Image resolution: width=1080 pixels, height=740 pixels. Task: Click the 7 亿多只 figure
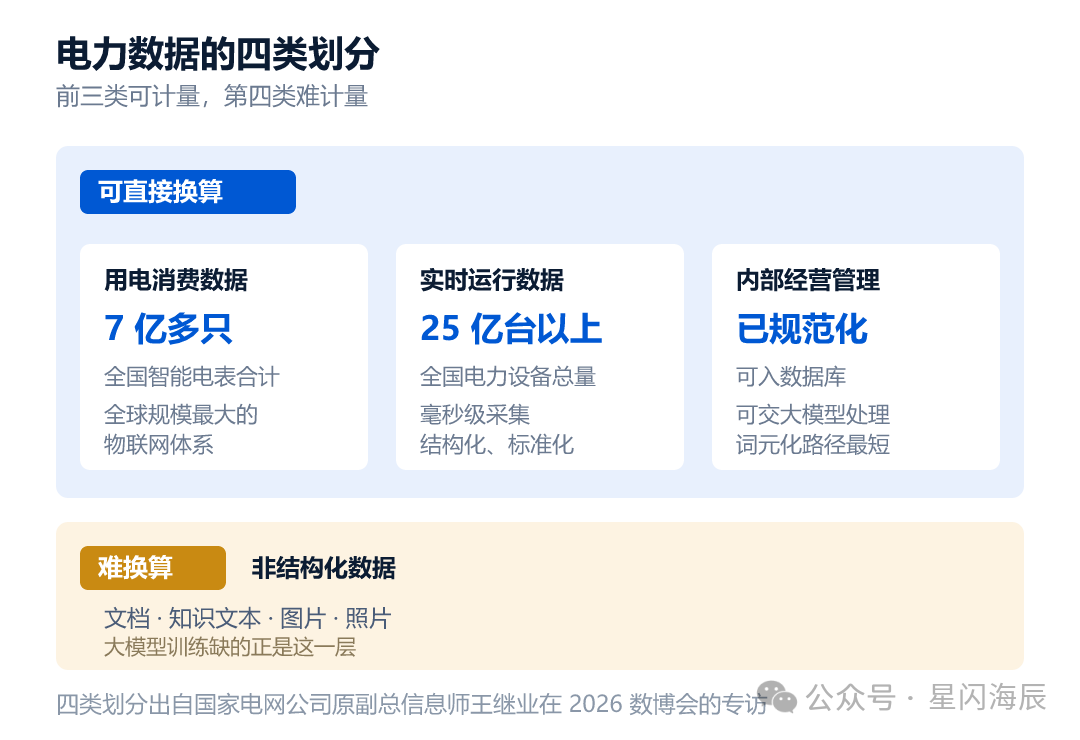coord(168,329)
